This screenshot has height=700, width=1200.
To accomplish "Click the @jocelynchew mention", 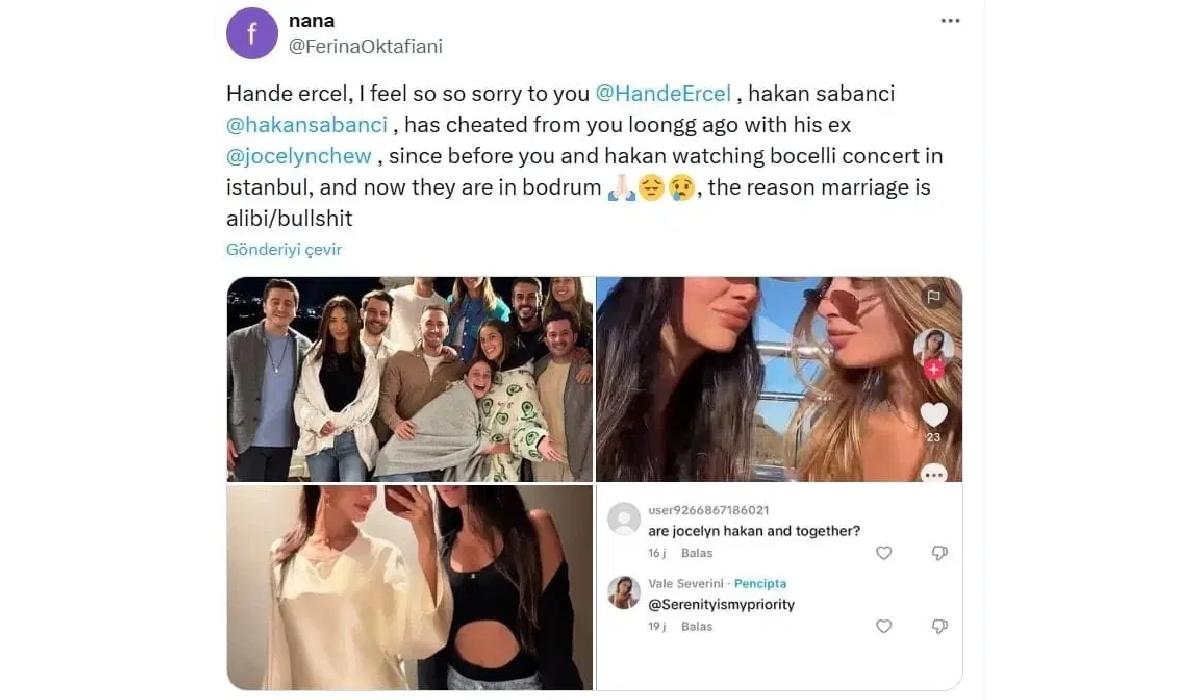I will (299, 155).
